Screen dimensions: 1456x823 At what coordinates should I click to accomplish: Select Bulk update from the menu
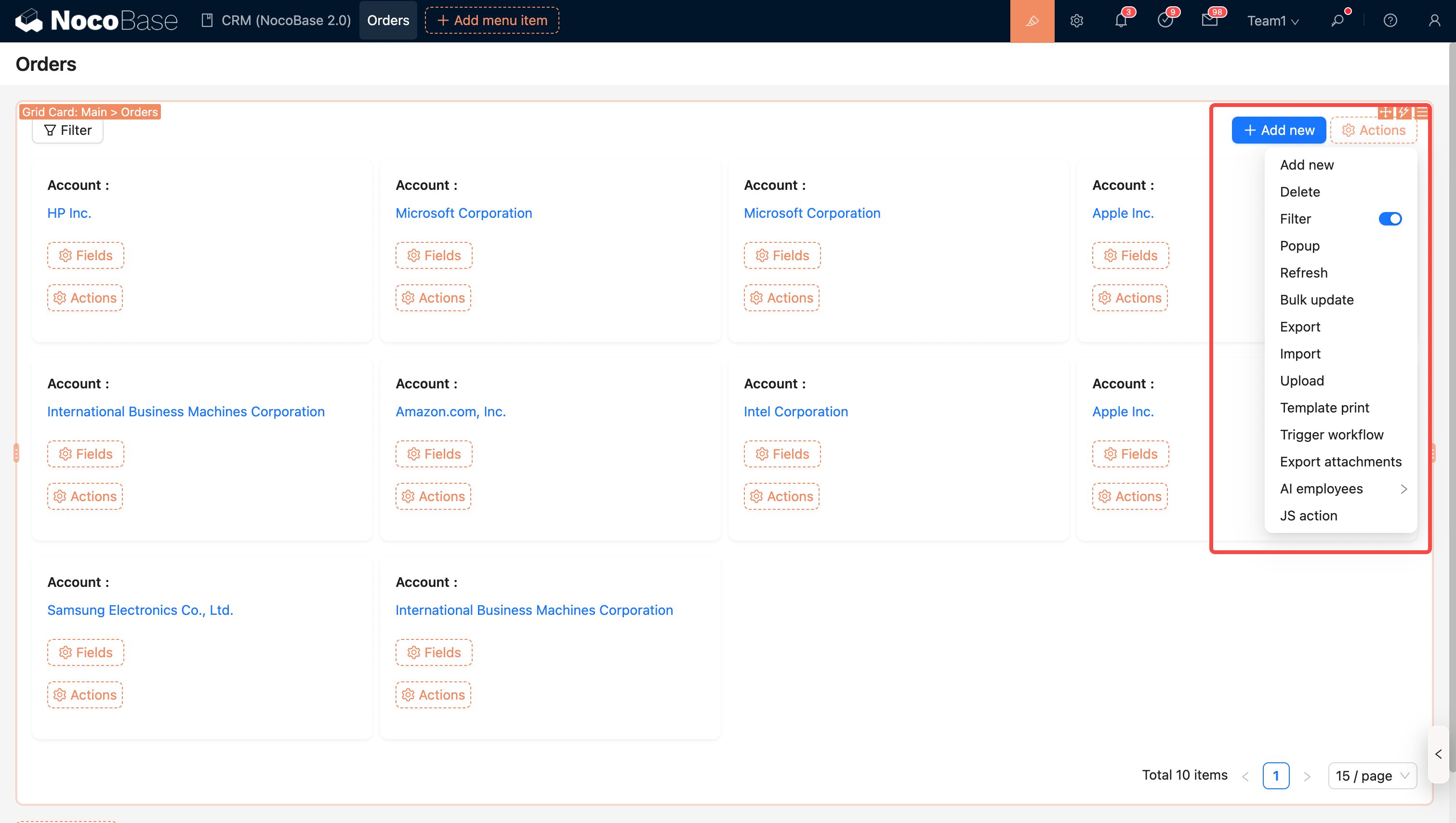(1316, 300)
